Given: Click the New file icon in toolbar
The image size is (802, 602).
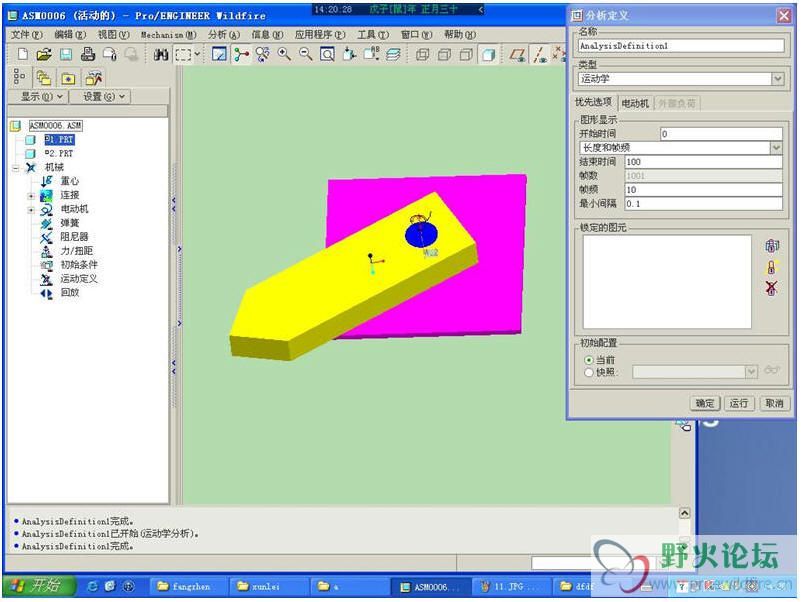Looking at the screenshot, I should click(x=23, y=54).
